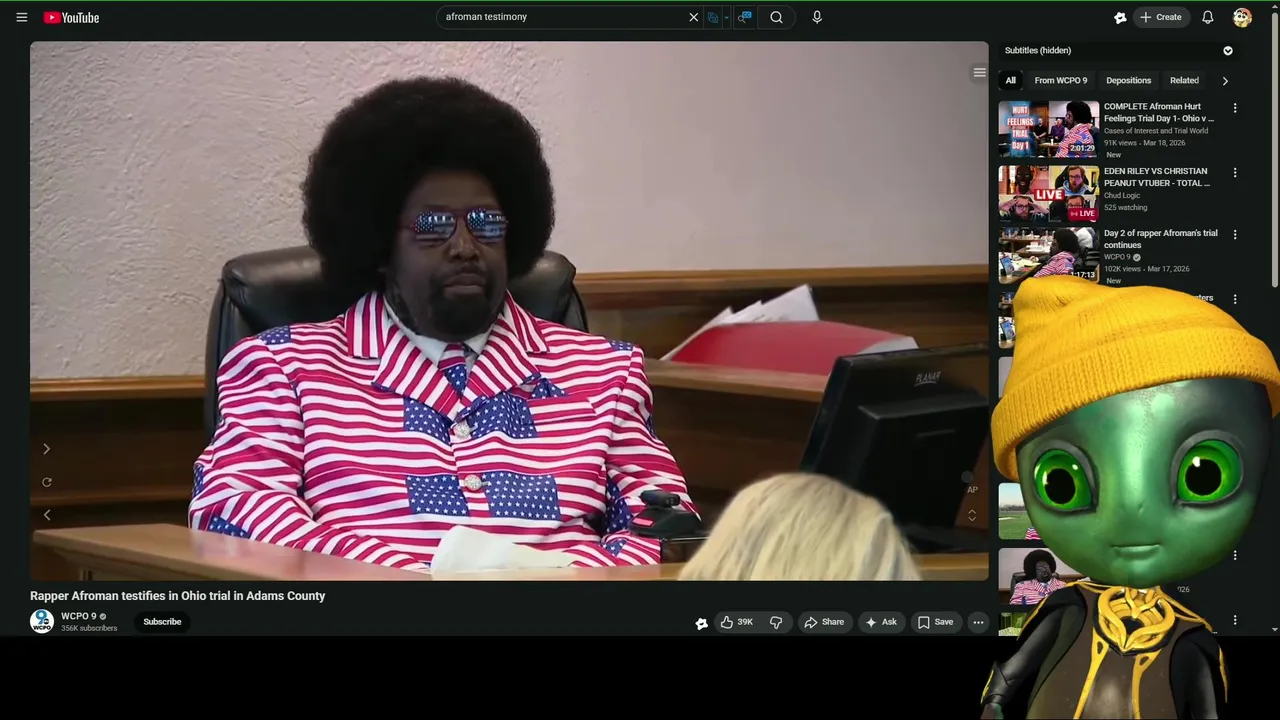Screen dimensions: 1280x720
Task: Click the extension icon left of Create
Action: (x=1120, y=17)
